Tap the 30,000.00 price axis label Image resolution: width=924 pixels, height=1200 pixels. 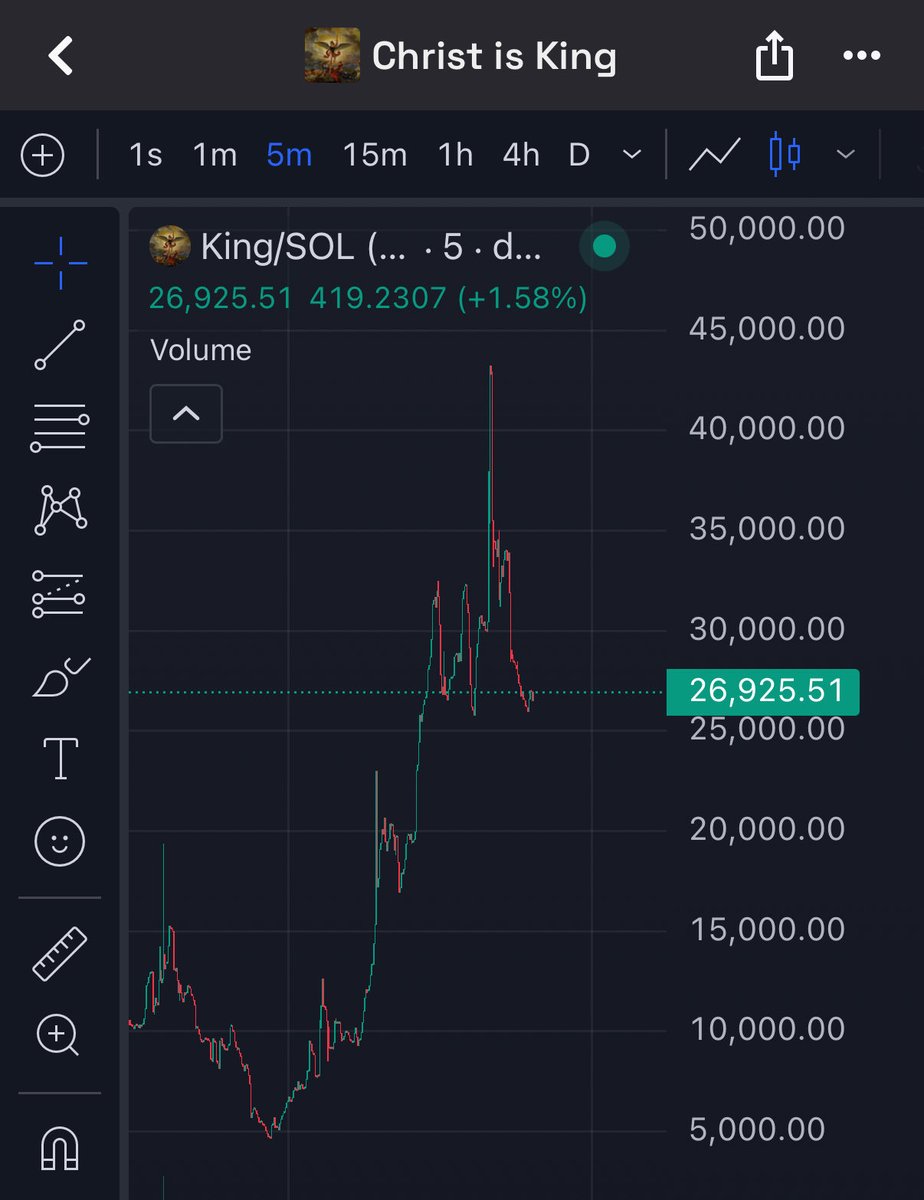[x=767, y=629]
